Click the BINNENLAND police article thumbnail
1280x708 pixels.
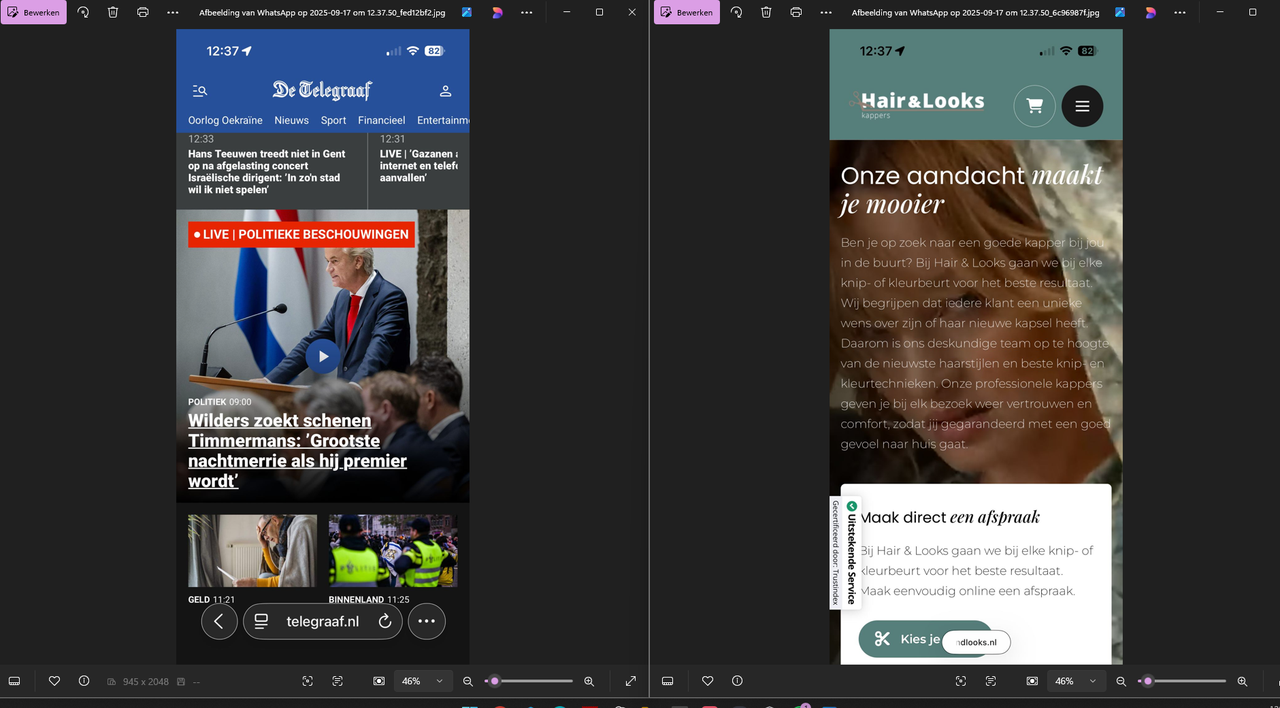coord(393,551)
